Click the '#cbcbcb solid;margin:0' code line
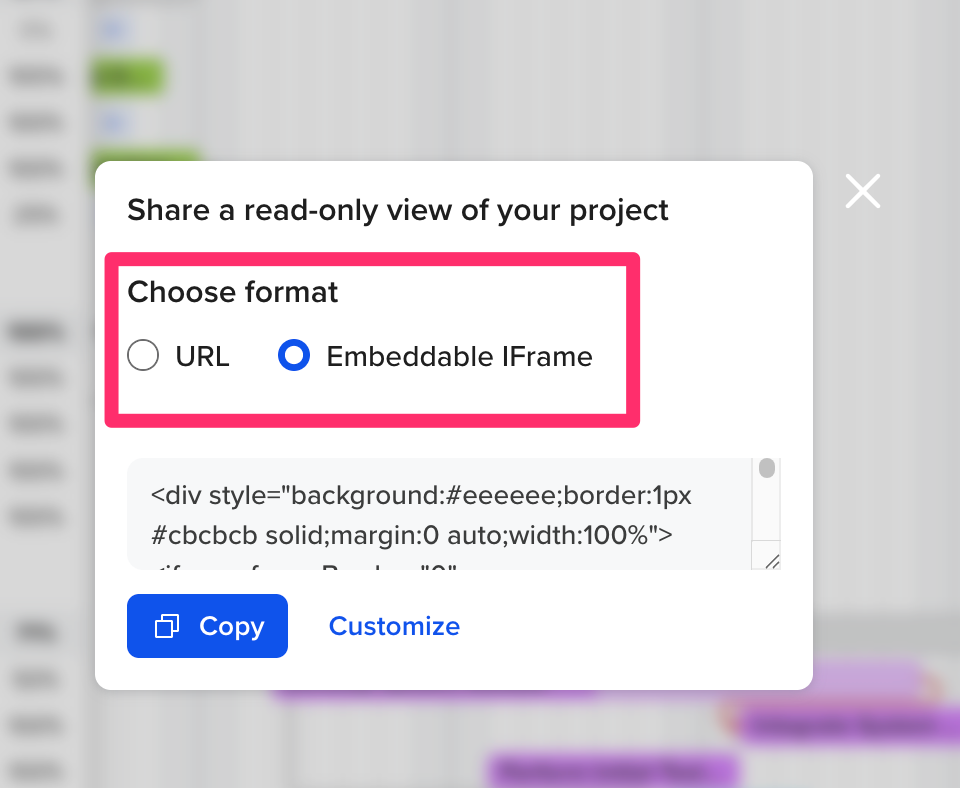Image resolution: width=960 pixels, height=788 pixels. [x=411, y=535]
